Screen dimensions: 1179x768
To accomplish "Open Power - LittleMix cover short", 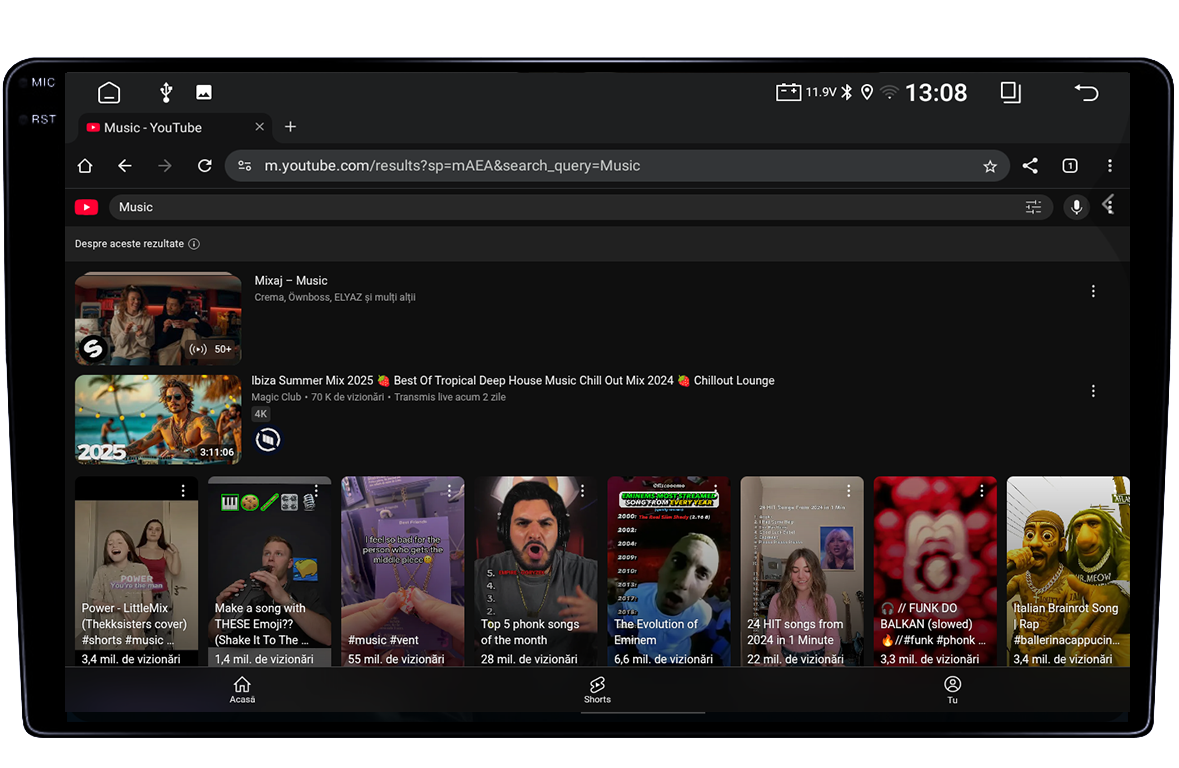I will click(x=136, y=572).
